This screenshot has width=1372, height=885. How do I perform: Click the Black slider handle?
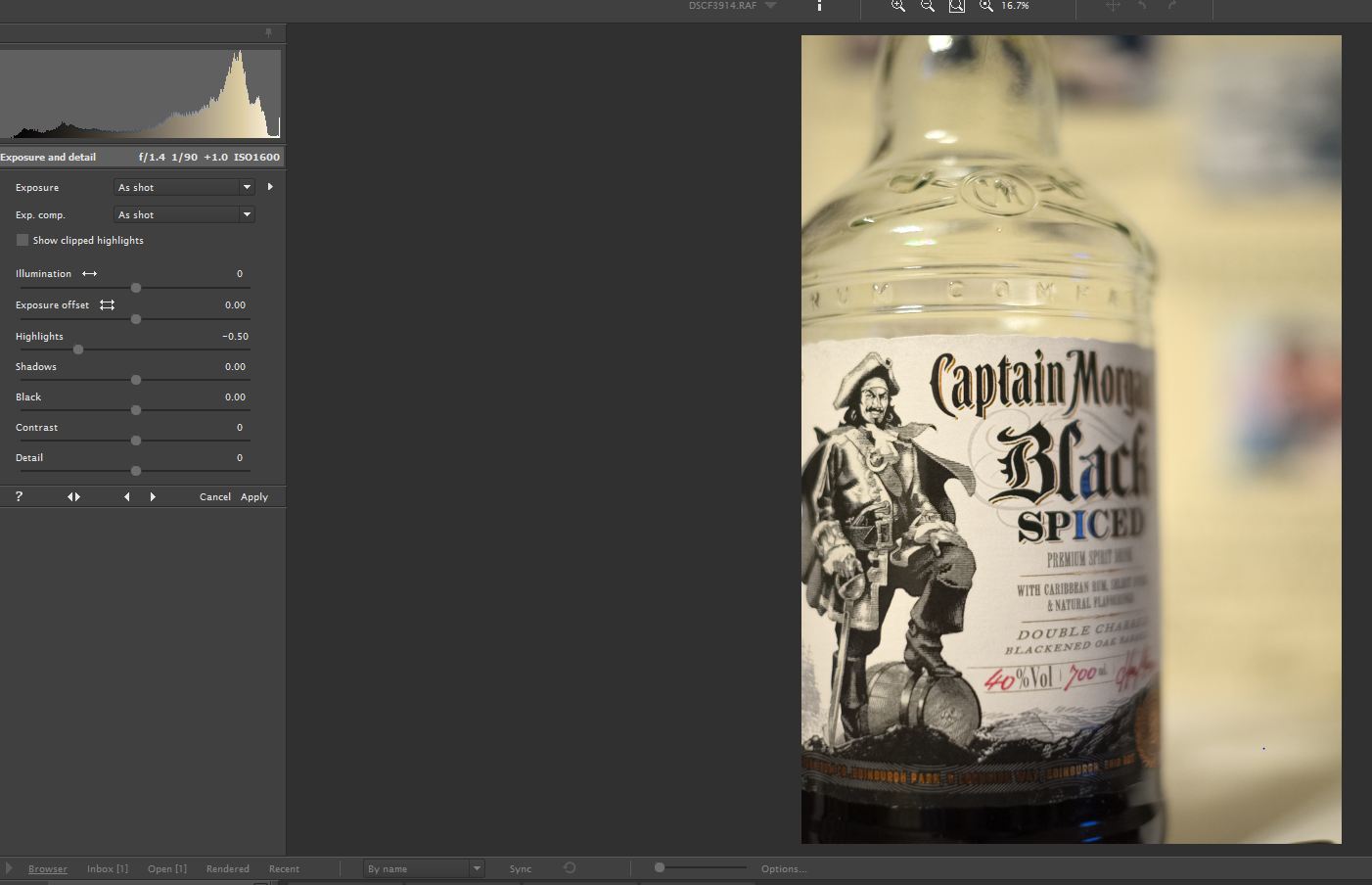pos(136,410)
